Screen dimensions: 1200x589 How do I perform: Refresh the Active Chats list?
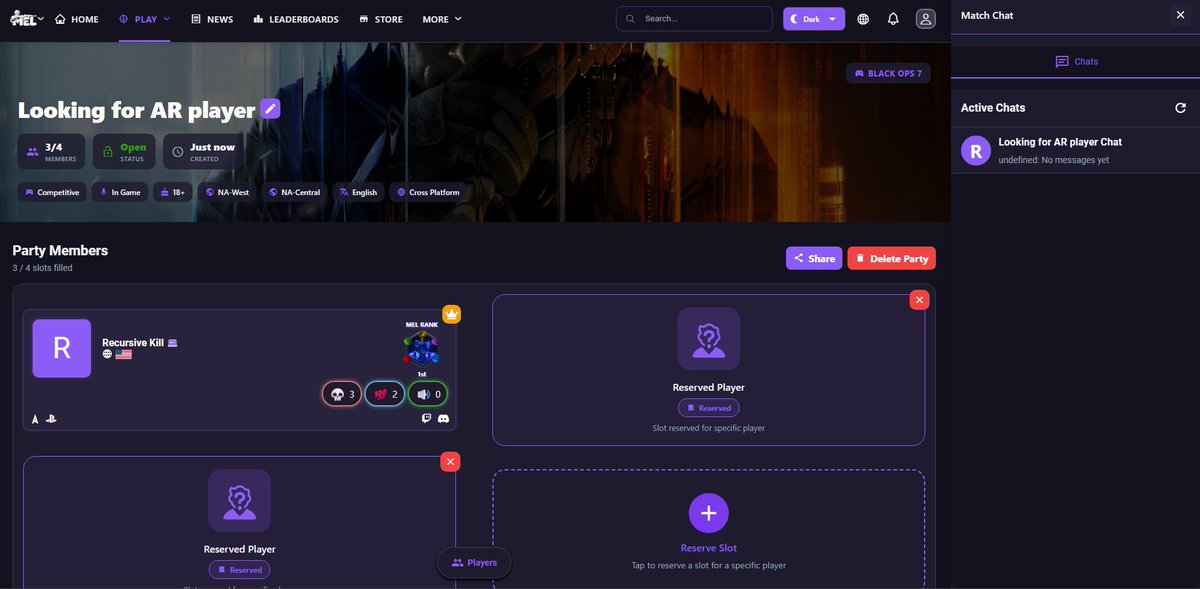(x=1180, y=108)
